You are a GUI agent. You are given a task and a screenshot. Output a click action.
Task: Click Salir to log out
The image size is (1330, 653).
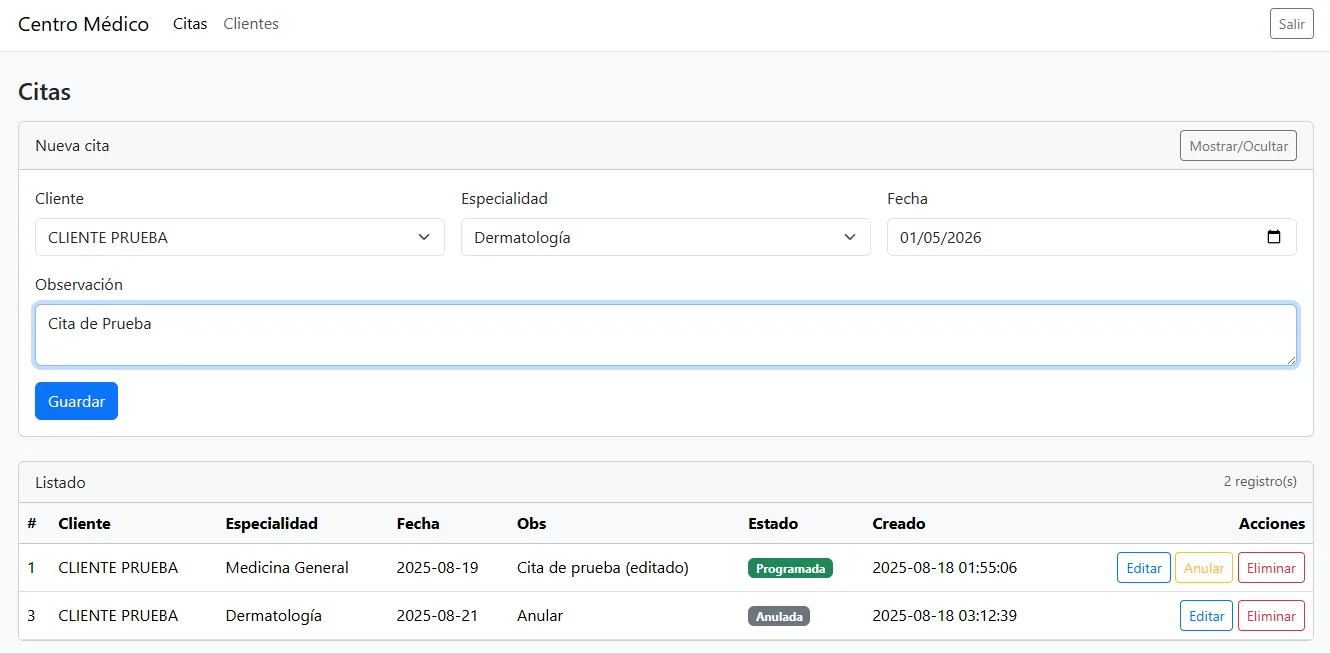pos(1291,23)
